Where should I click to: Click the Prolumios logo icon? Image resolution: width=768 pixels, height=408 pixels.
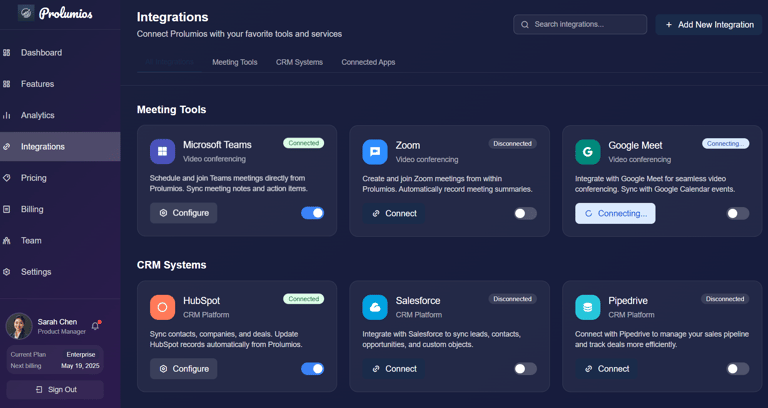[26, 13]
